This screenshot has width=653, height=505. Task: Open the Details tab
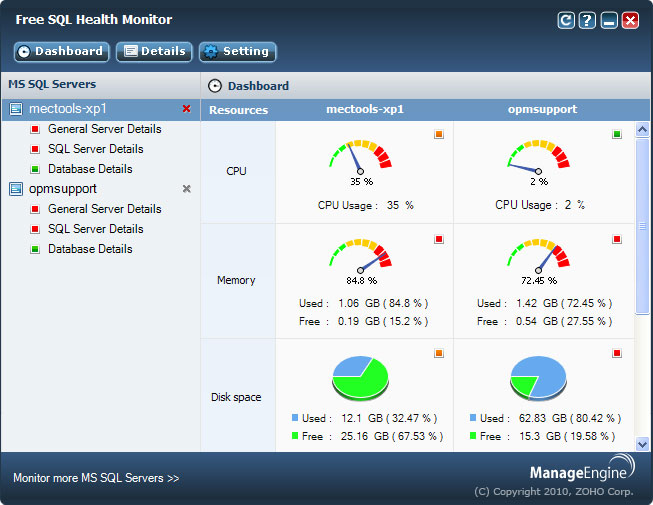tap(154, 52)
